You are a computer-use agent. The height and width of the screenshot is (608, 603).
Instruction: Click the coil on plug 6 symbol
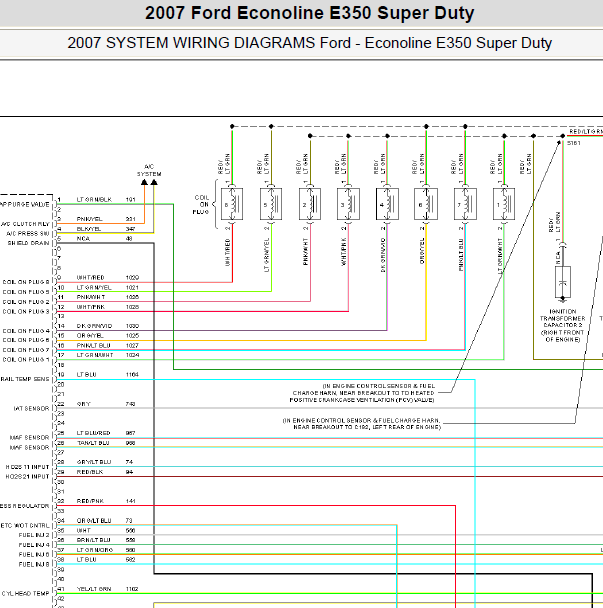coord(426,204)
